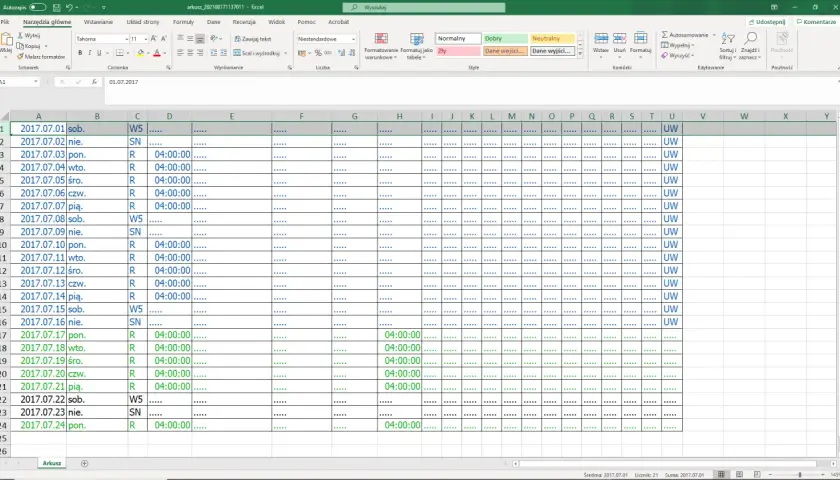Open Formatuj jako tabelę menu
Viewport: 840px width, 480px height.
(x=416, y=46)
